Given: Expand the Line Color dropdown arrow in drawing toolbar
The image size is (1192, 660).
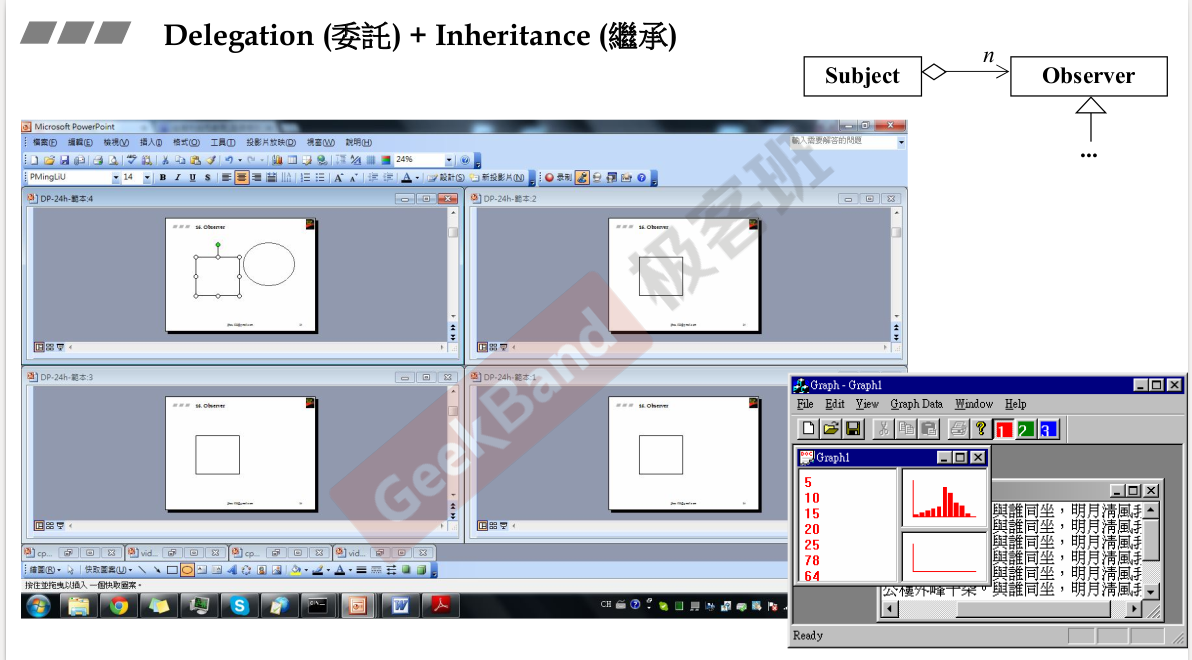Looking at the screenshot, I should 328,570.
